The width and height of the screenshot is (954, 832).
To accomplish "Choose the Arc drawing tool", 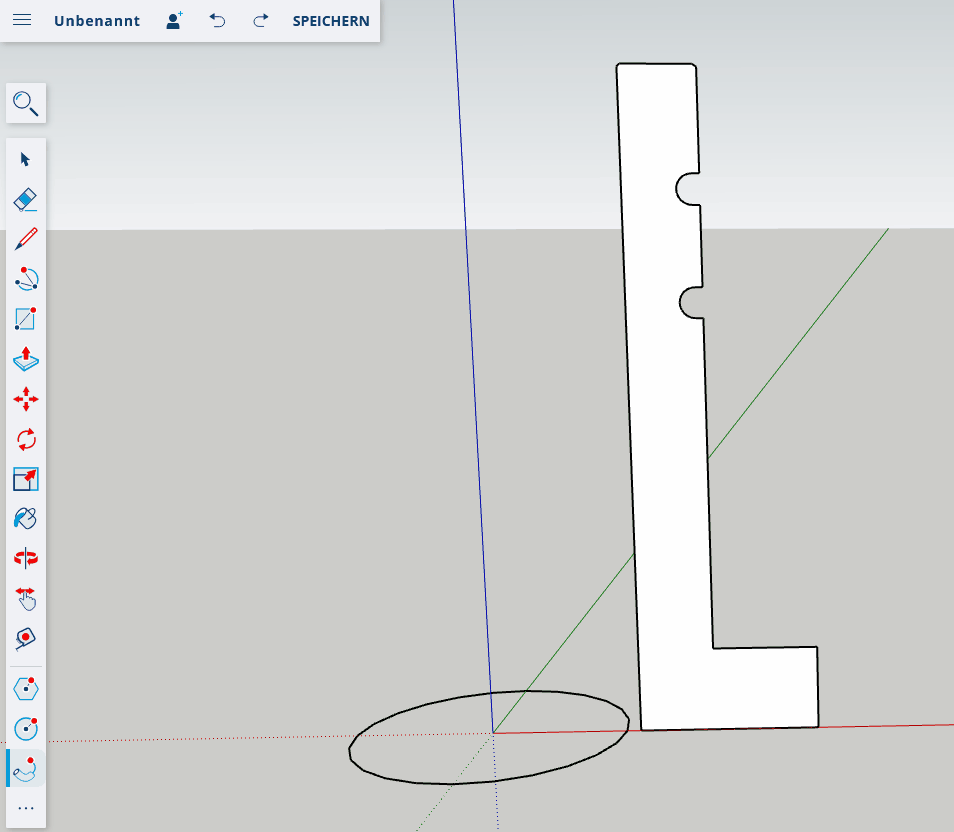I will point(26,279).
